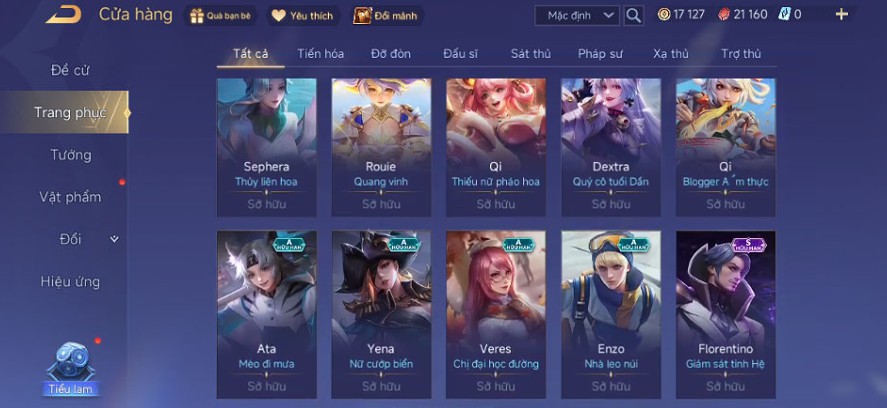887x408 pixels.
Task: Tap the blue voucher ticket icon
Action: click(784, 15)
